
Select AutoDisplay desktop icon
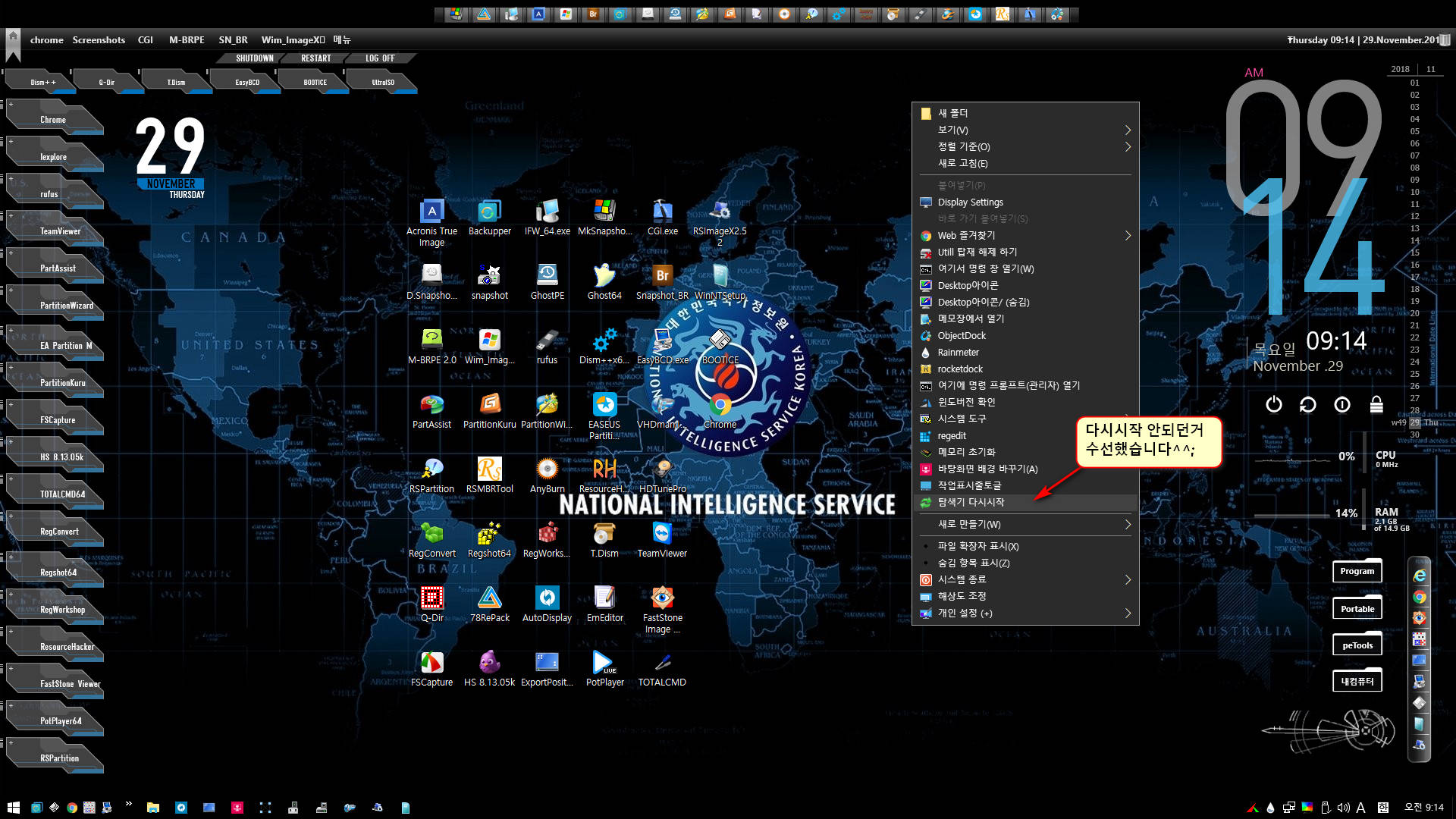click(x=547, y=604)
